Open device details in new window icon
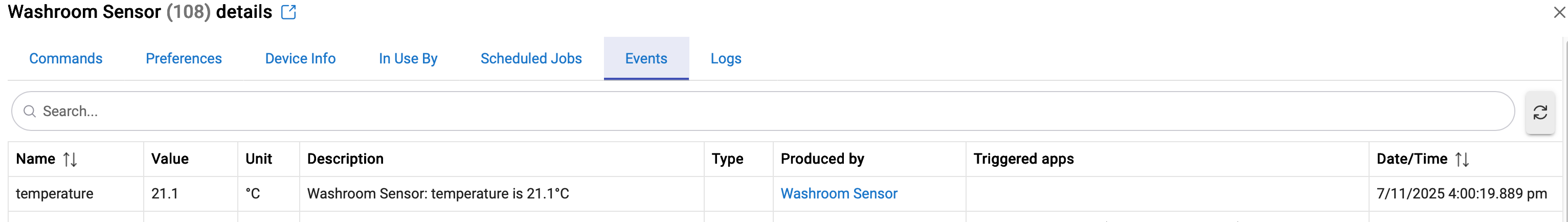1568x222 pixels. (288, 12)
